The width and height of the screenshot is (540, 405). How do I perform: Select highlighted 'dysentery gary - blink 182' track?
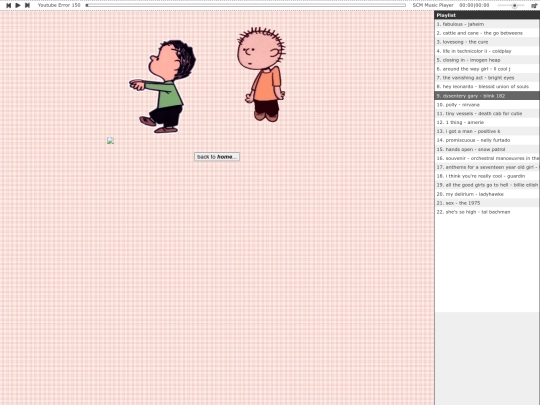(x=487, y=96)
